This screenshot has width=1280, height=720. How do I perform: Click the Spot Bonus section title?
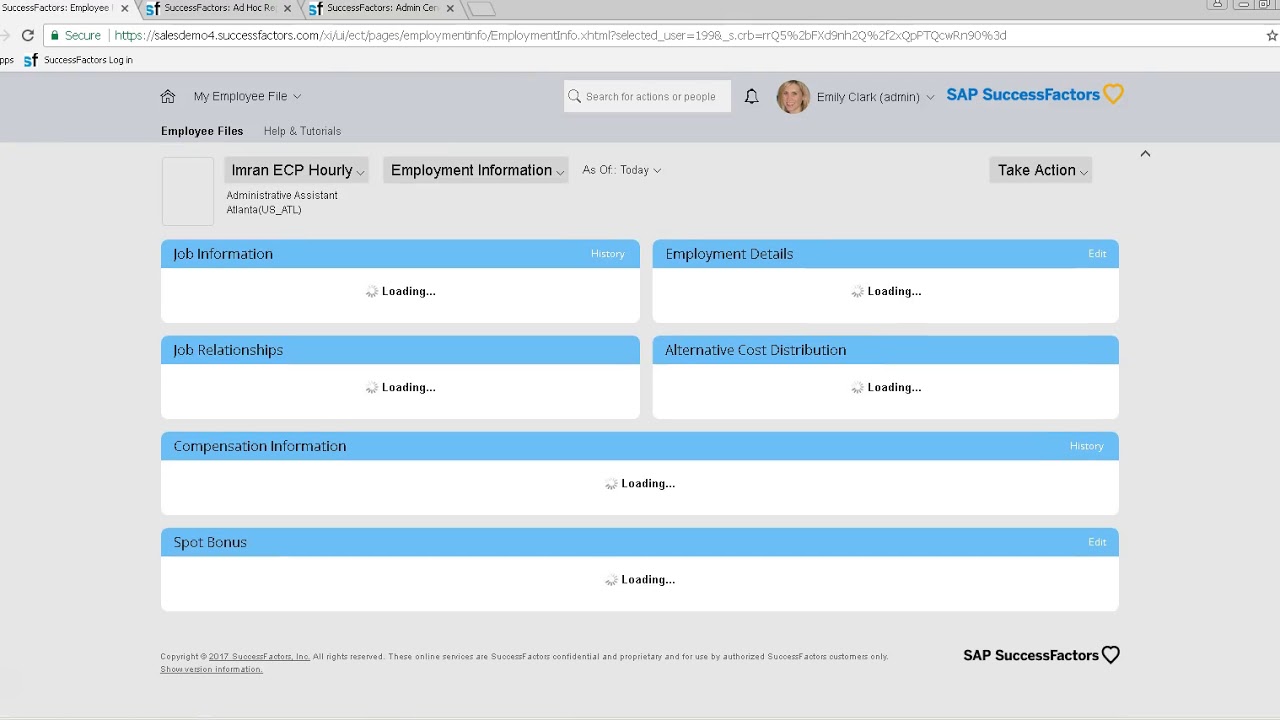click(x=210, y=542)
